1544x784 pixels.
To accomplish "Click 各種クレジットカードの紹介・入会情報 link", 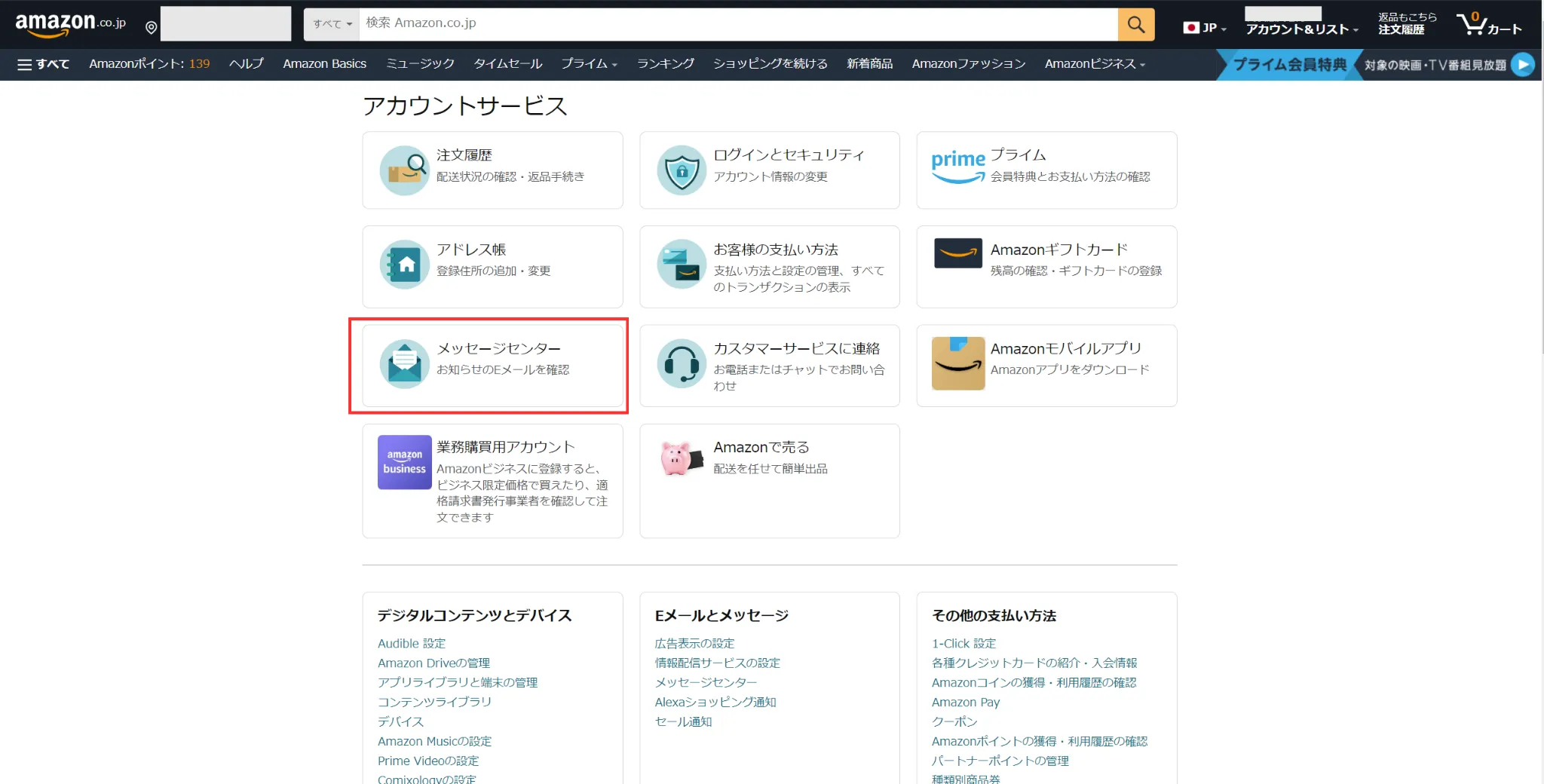I will (x=1034, y=663).
